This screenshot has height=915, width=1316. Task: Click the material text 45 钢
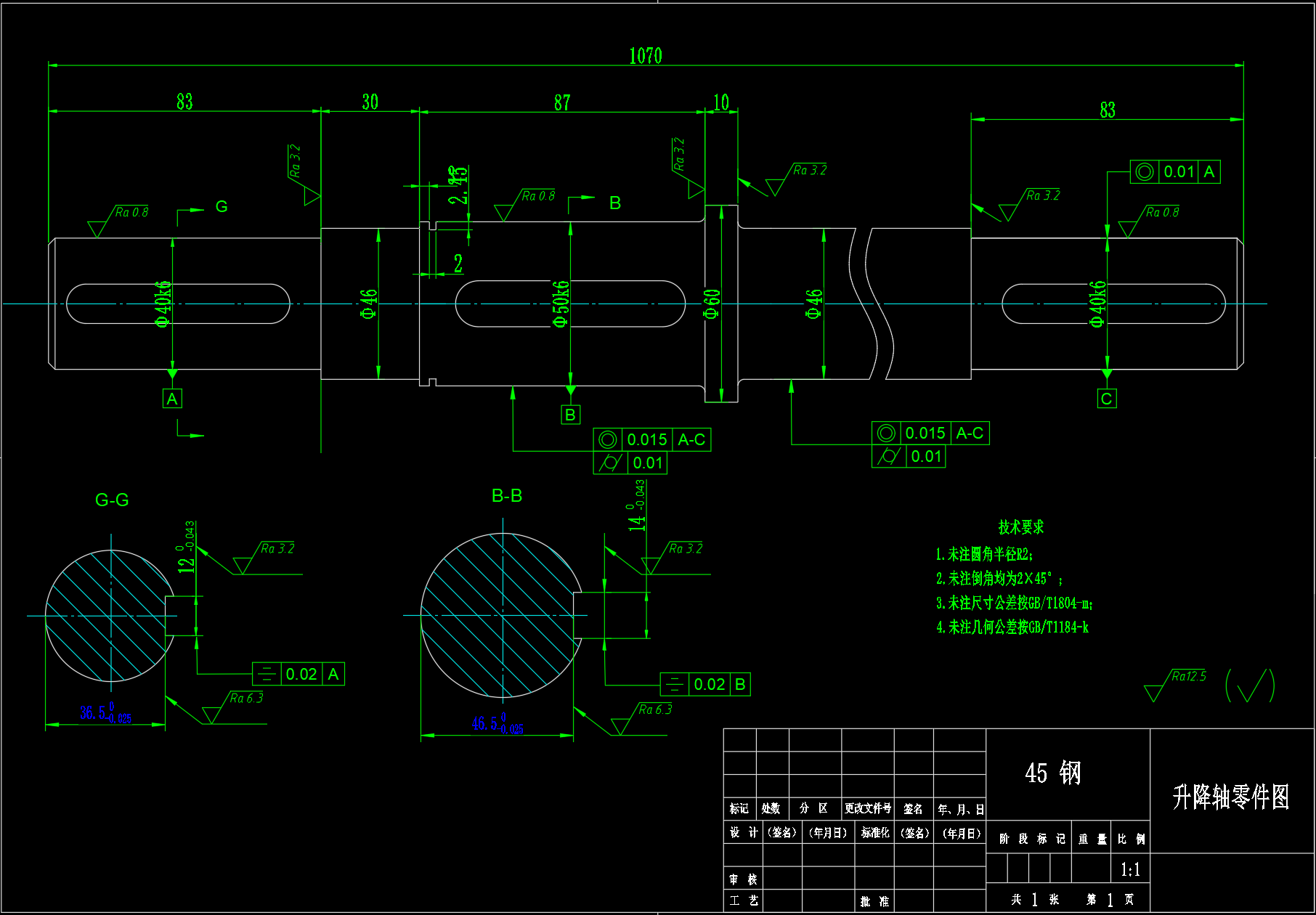1052,773
